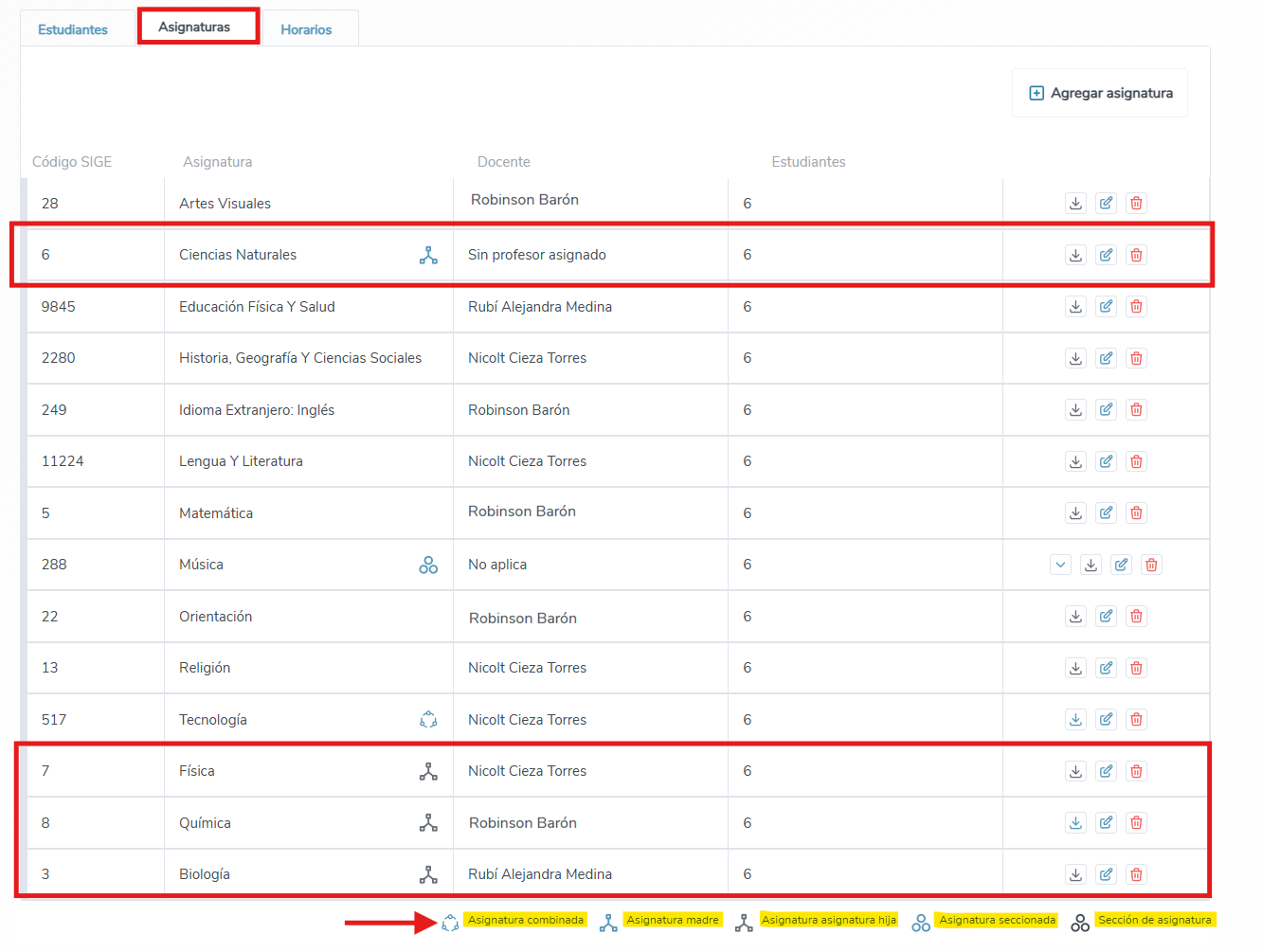Download the Matemática subject

point(1075,512)
